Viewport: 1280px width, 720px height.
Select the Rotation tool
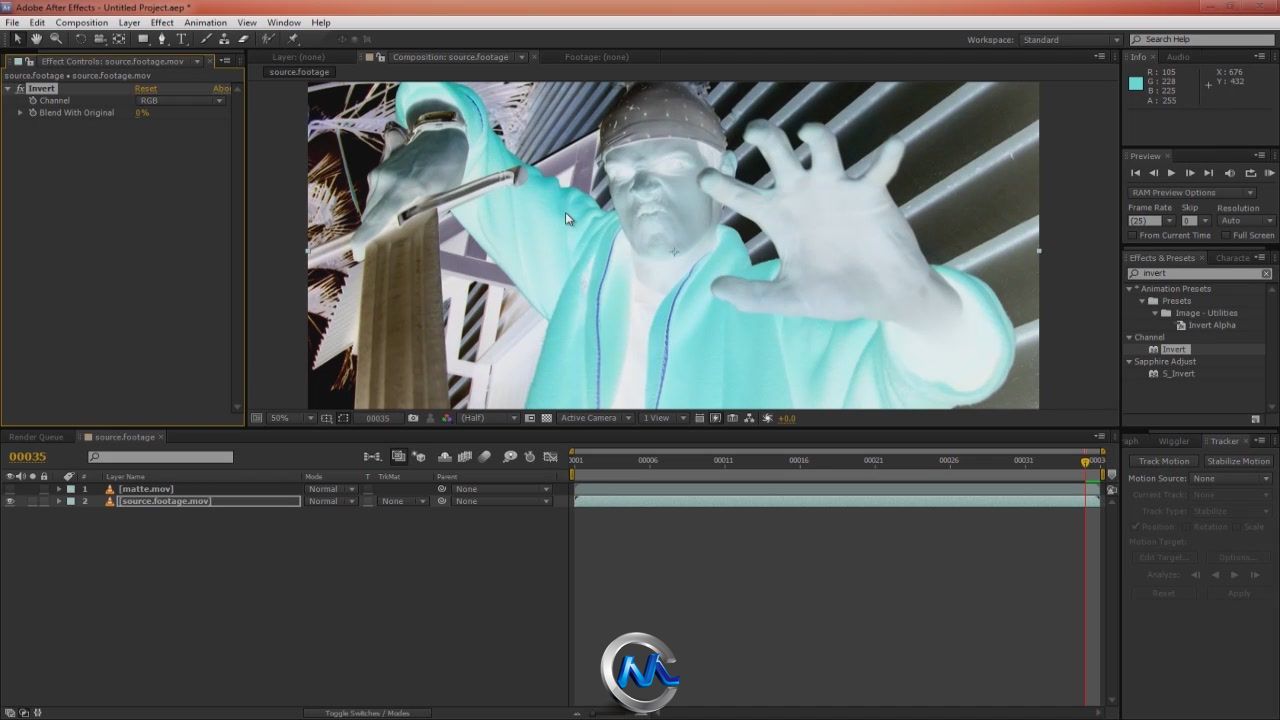pyautogui.click(x=81, y=39)
